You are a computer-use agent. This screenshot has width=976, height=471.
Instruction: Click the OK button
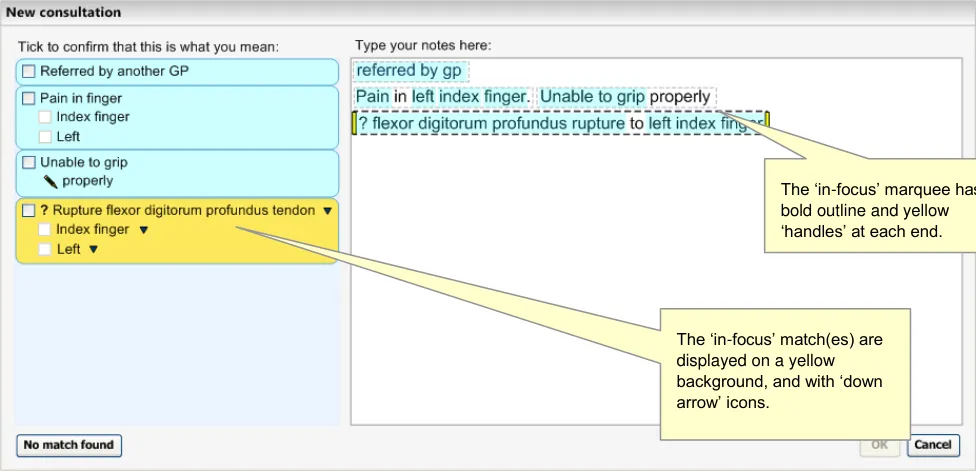(880, 445)
